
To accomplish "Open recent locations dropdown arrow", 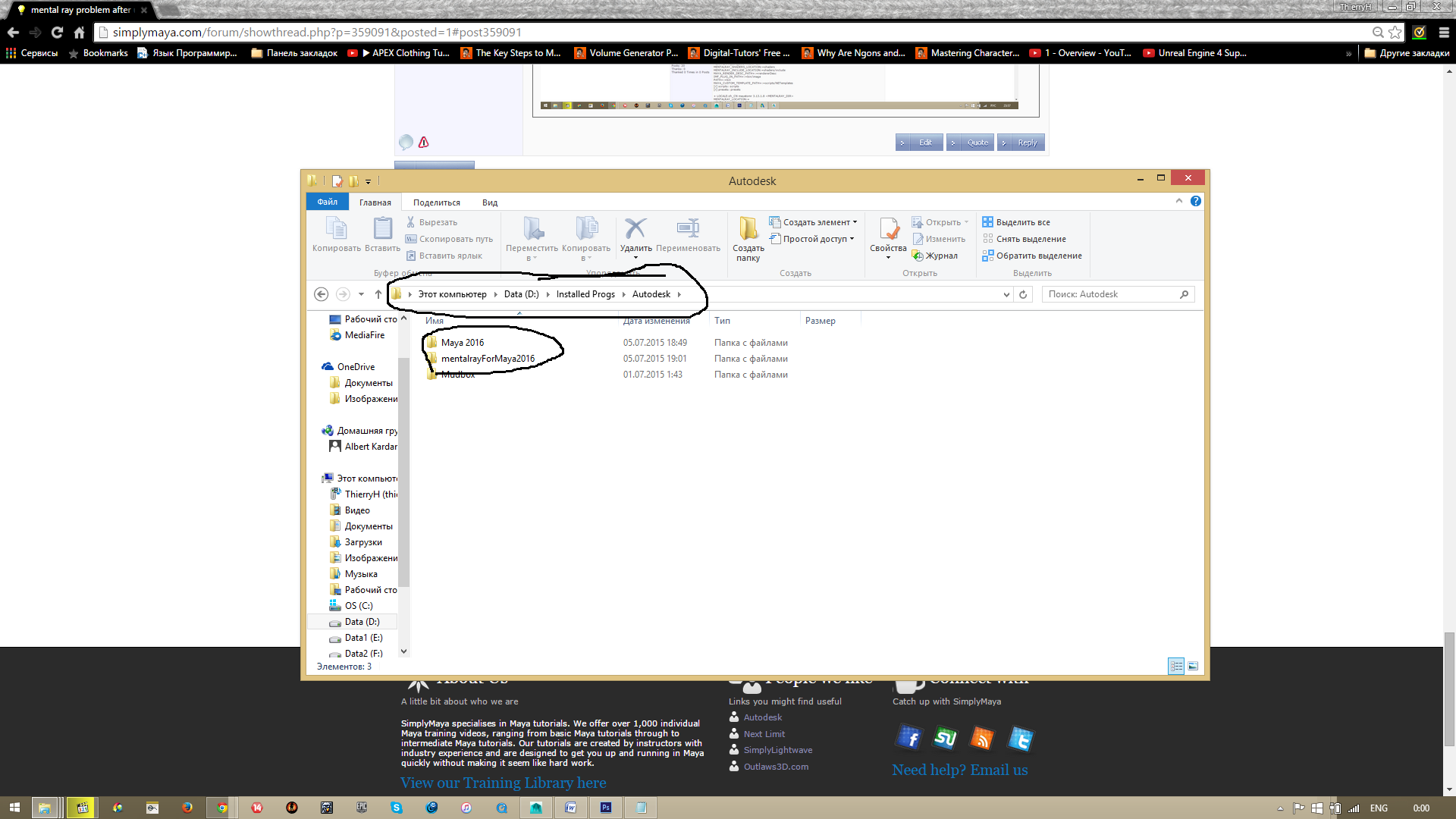I will [361, 294].
